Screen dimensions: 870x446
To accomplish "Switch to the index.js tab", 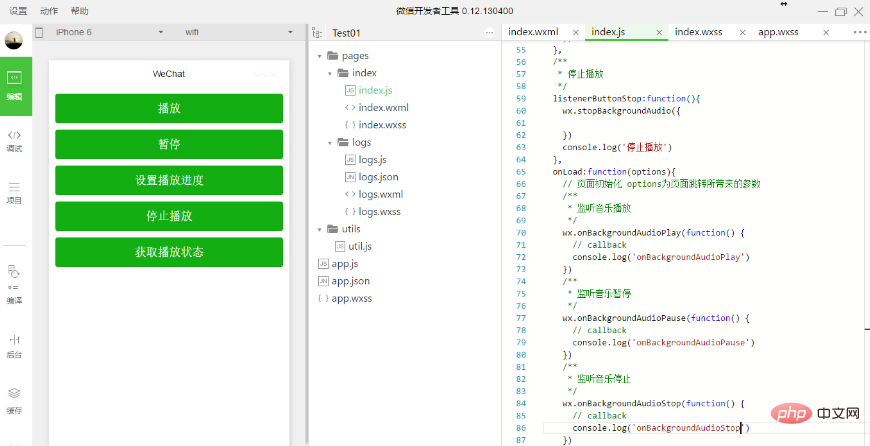I will coord(608,32).
